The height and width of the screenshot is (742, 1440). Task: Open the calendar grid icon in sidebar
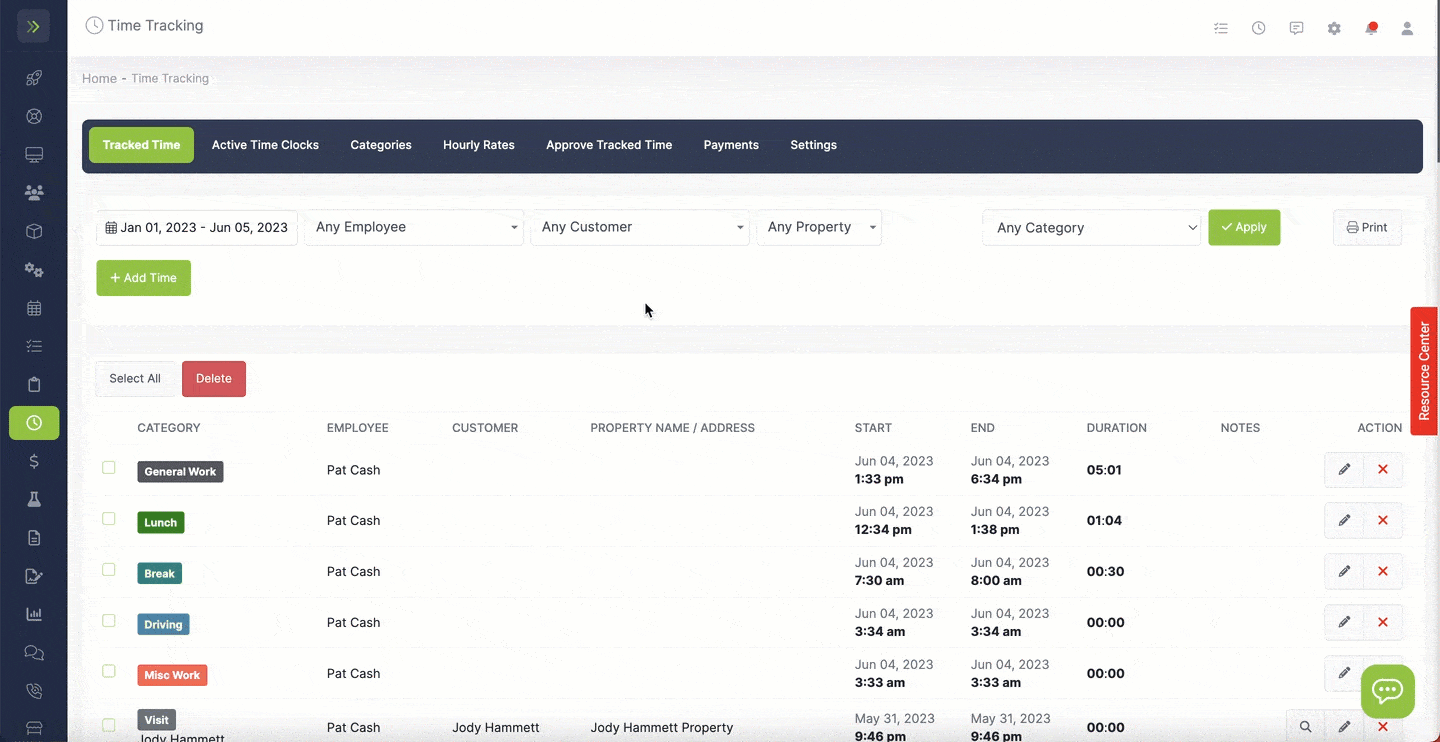[x=34, y=308]
